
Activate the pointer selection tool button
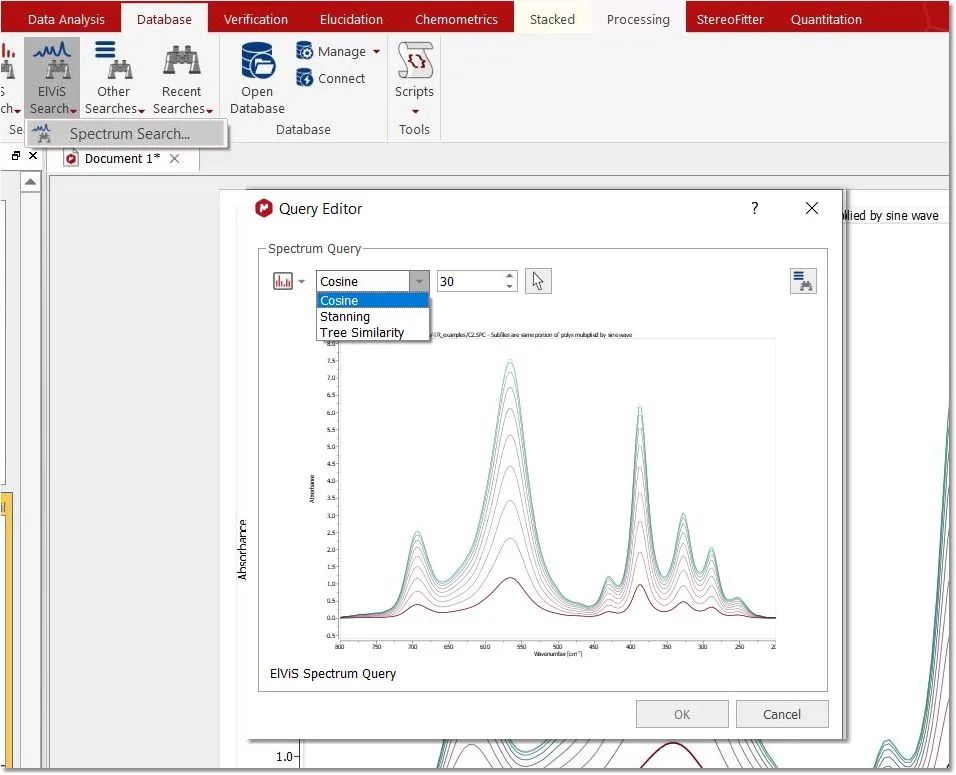pyautogui.click(x=538, y=281)
